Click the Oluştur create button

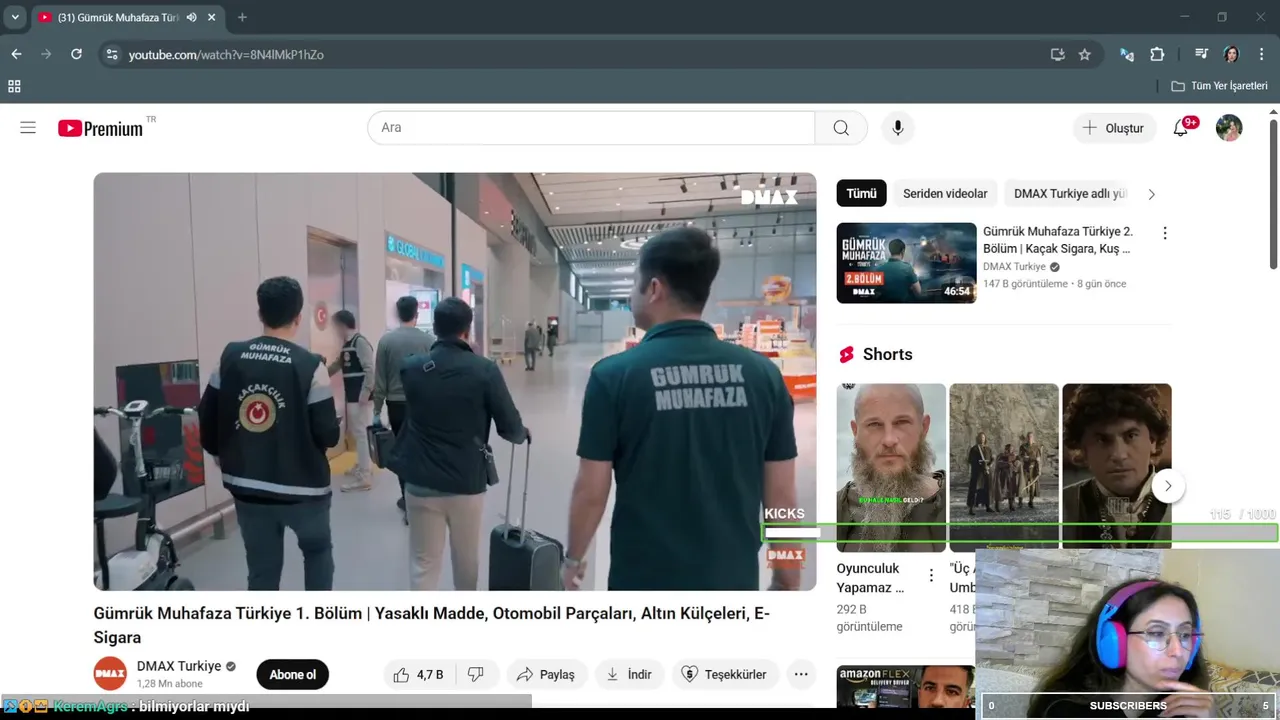click(1114, 128)
